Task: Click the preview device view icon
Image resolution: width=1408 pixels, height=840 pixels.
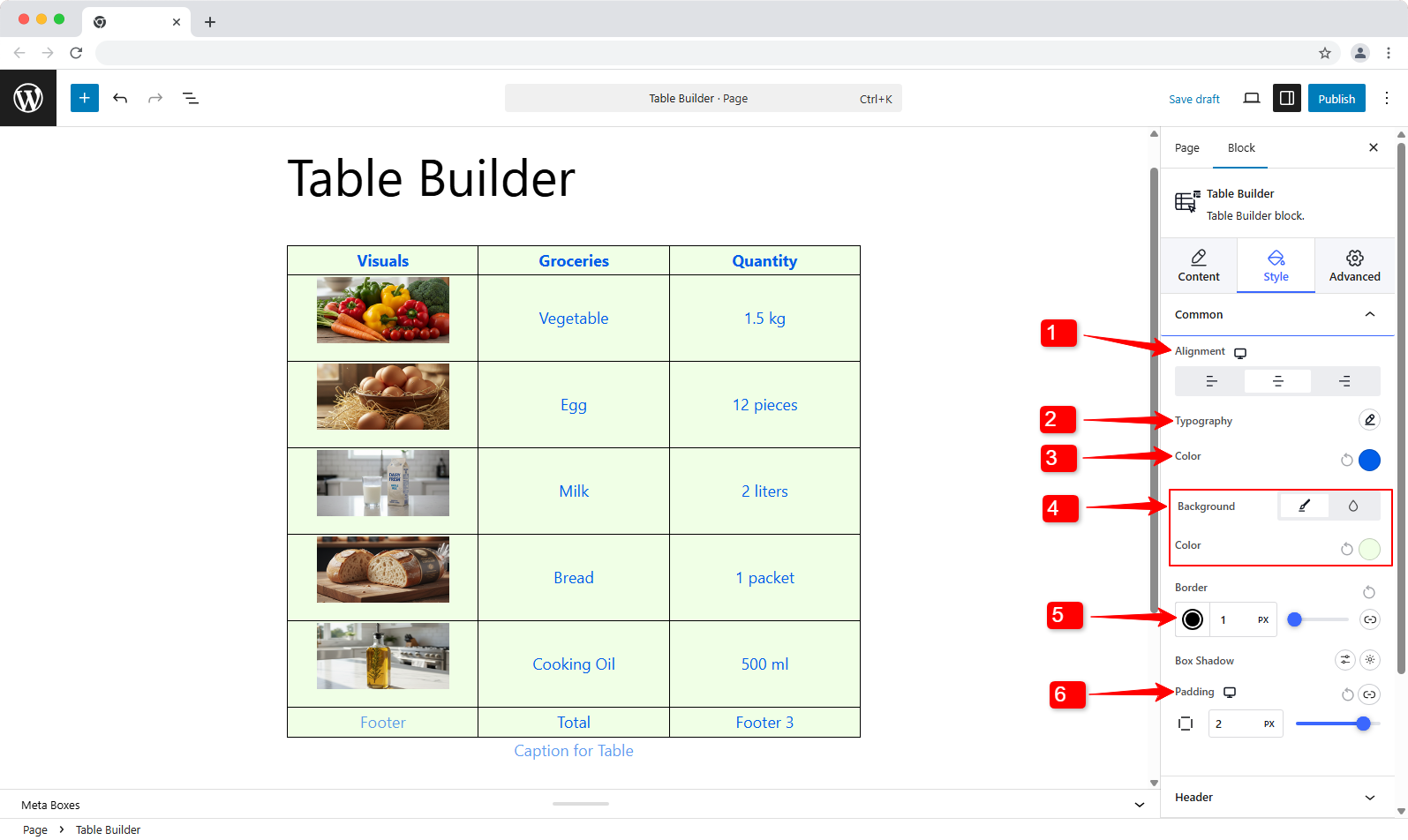Action: [1251, 98]
